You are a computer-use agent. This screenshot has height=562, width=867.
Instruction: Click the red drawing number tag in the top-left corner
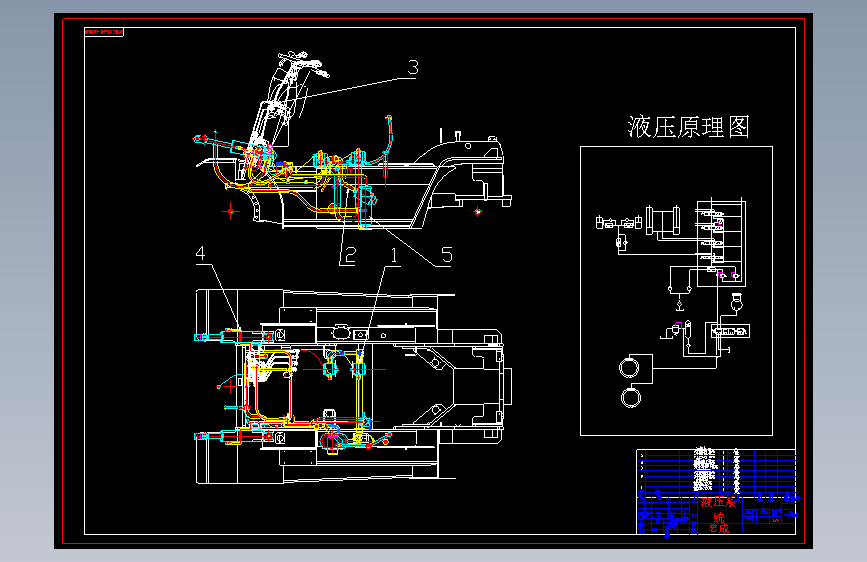tap(104, 32)
